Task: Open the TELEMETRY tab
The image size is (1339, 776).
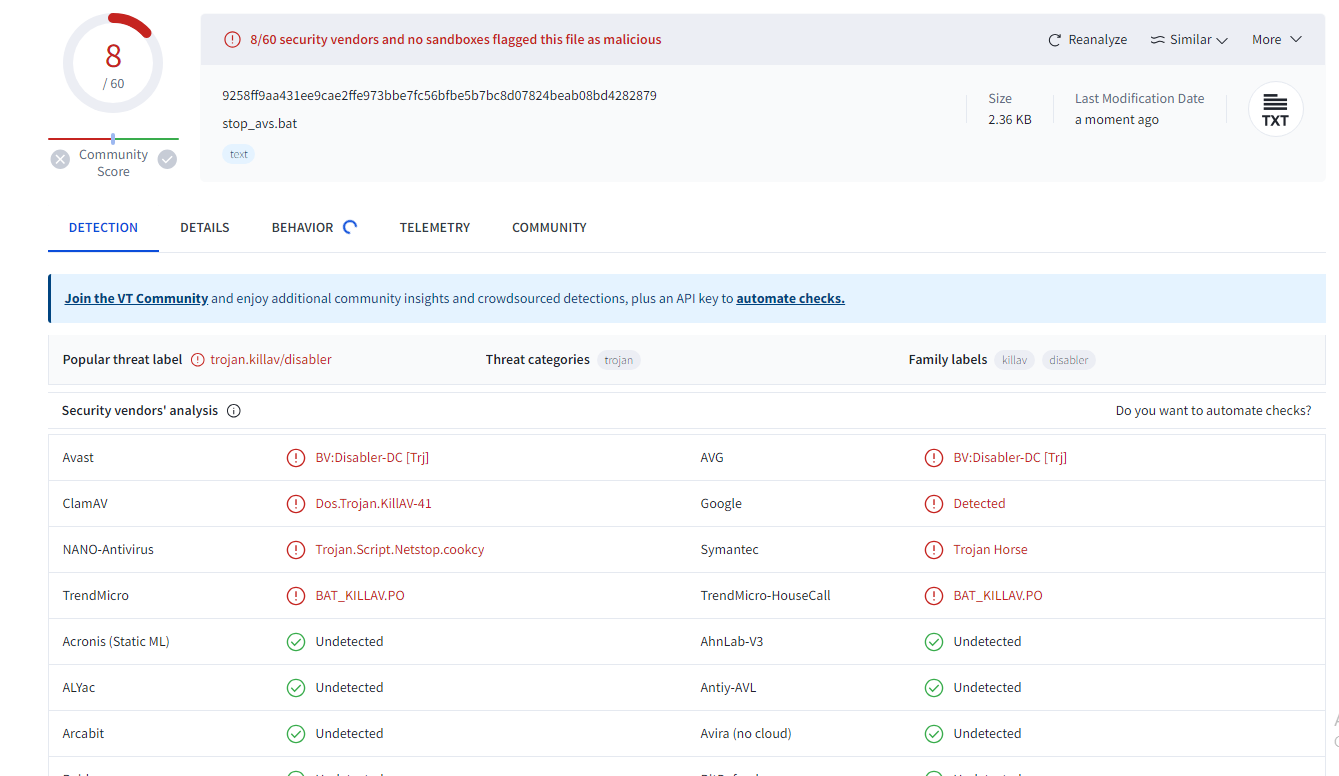Action: (435, 228)
